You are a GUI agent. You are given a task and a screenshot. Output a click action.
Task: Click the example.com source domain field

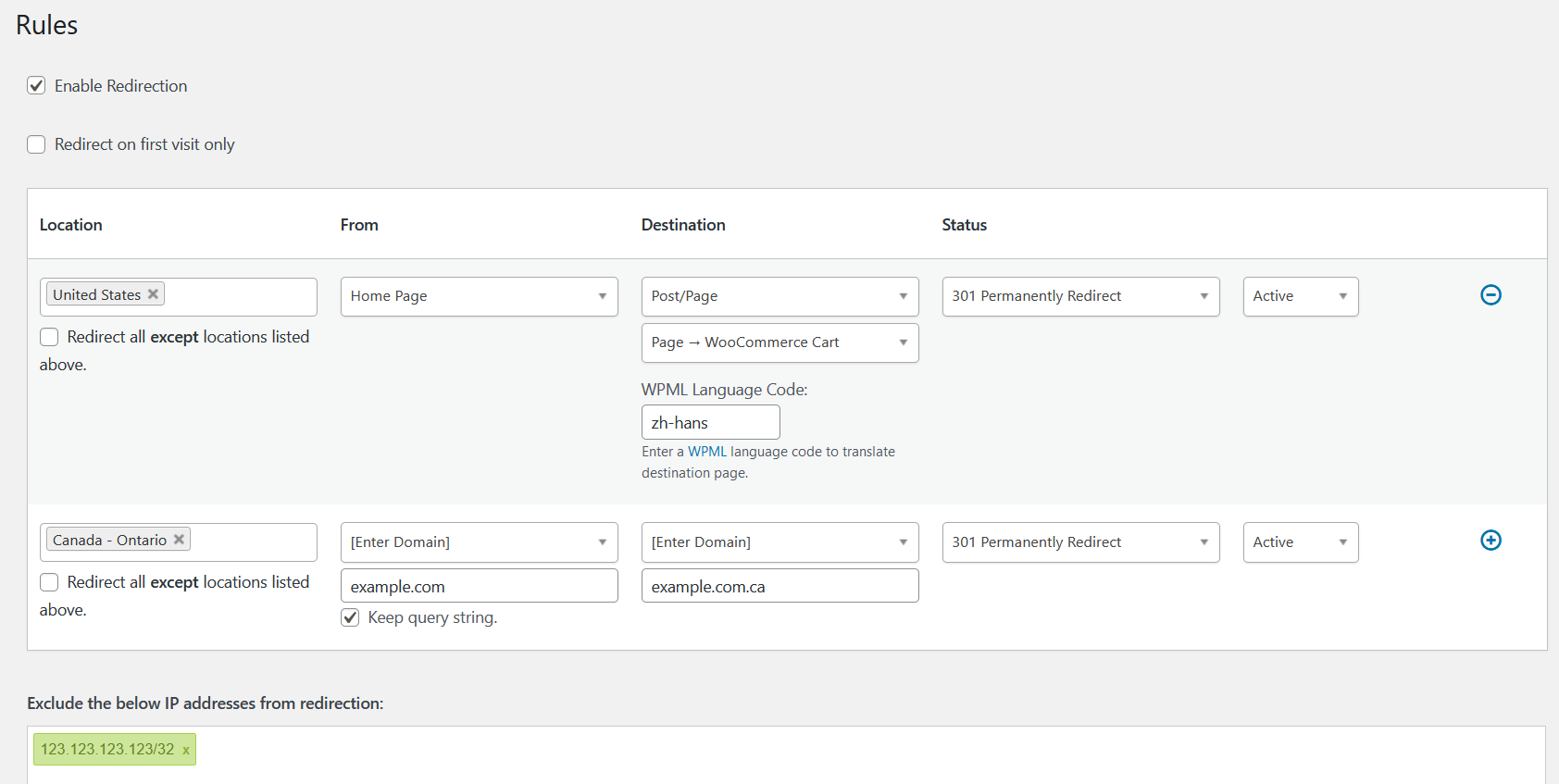479,586
